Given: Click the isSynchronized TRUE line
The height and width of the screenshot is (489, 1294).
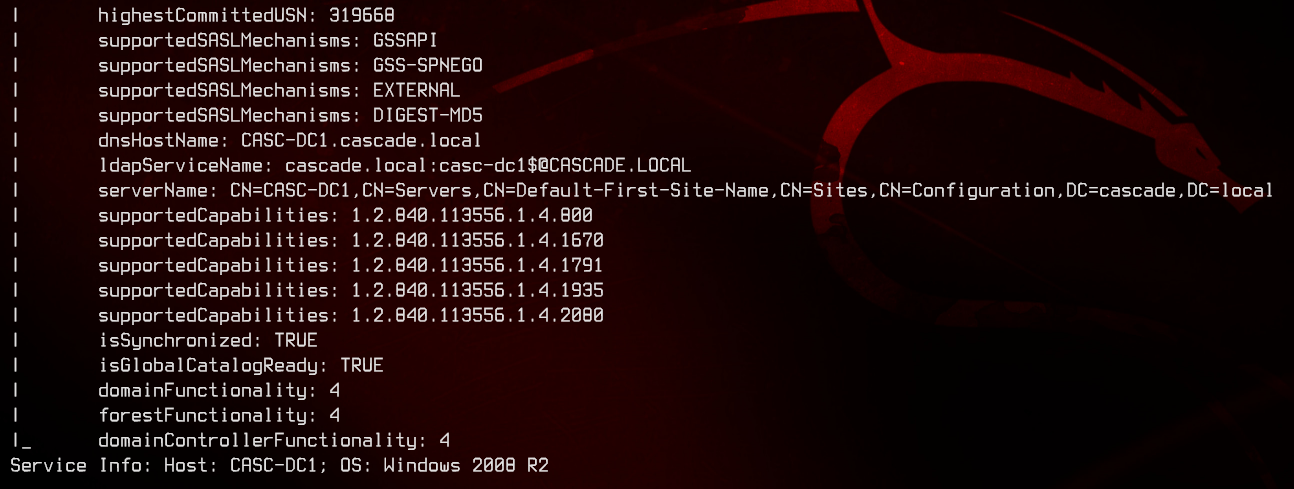Looking at the screenshot, I should pos(208,340).
